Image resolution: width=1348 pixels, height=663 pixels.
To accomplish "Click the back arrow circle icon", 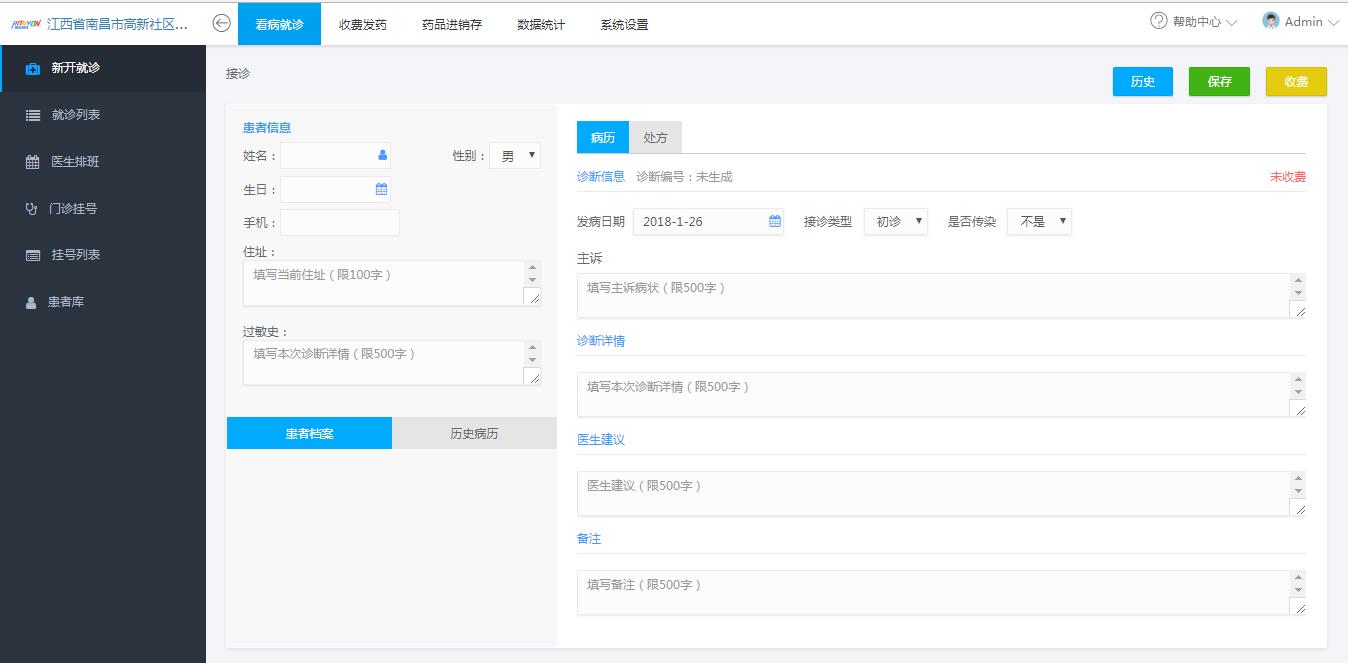I will coord(222,23).
